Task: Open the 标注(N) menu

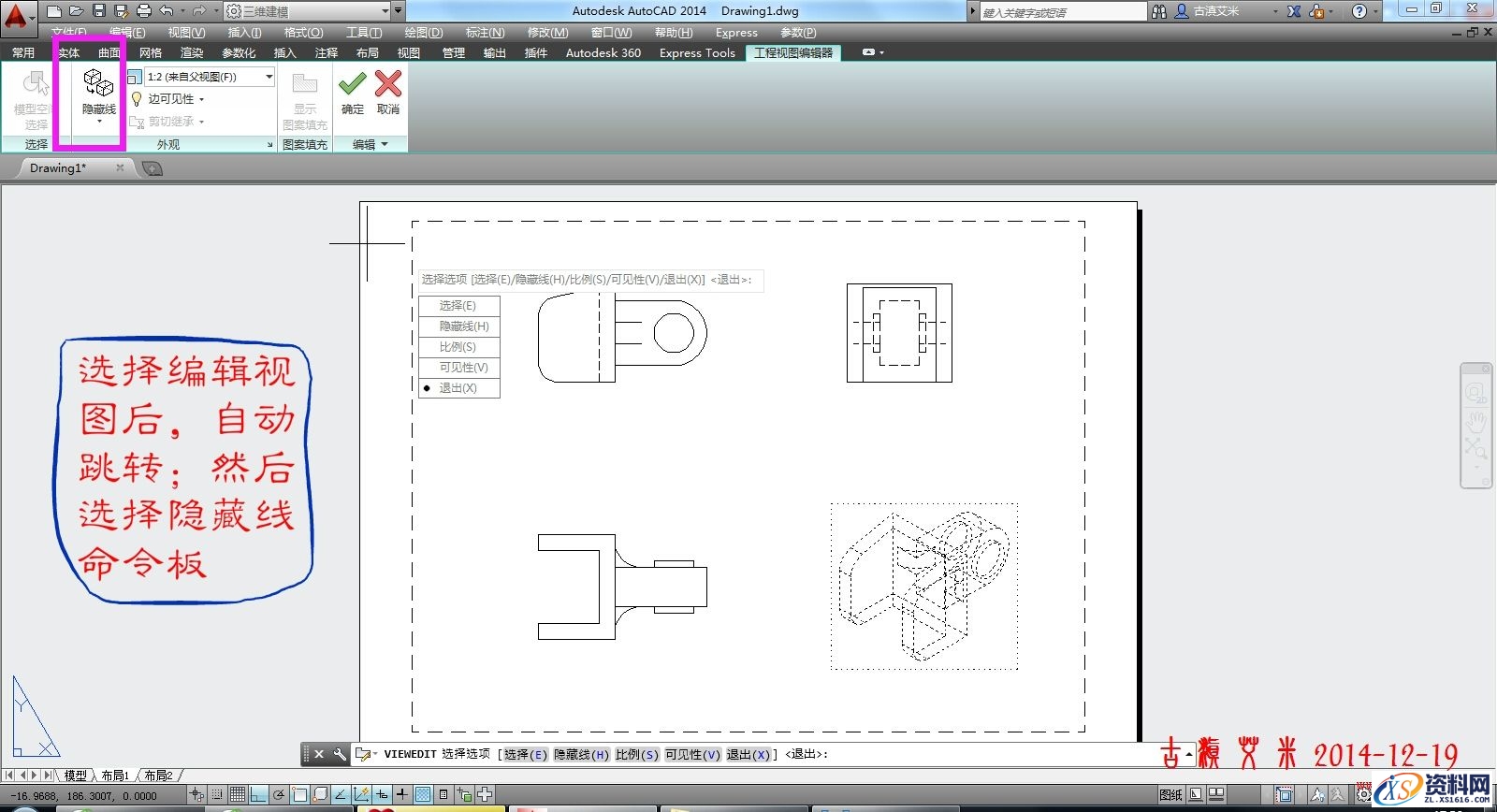Action: coord(485,33)
